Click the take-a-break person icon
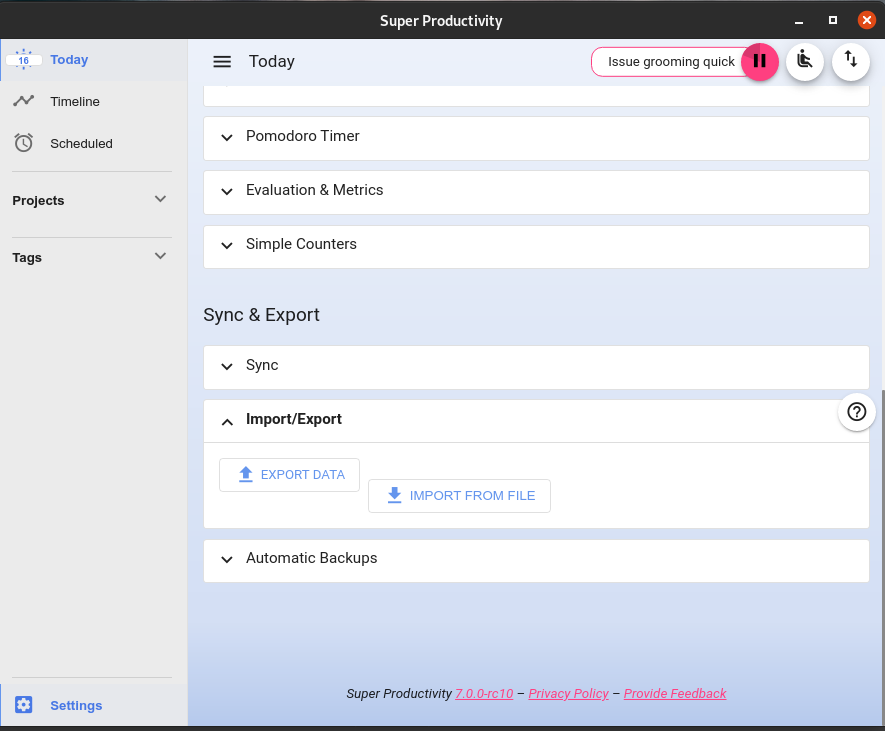The width and height of the screenshot is (885, 731). [805, 60]
